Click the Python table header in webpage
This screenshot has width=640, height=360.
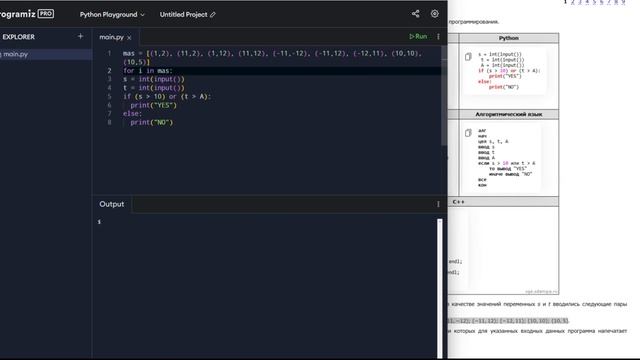509,38
